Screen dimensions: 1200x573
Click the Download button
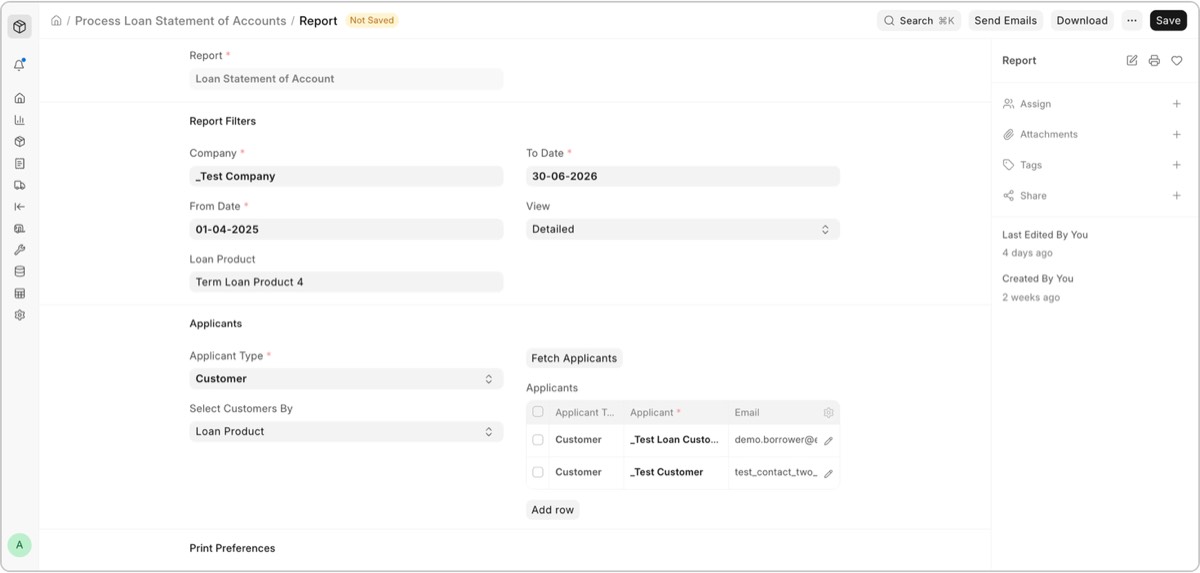pos(1082,20)
